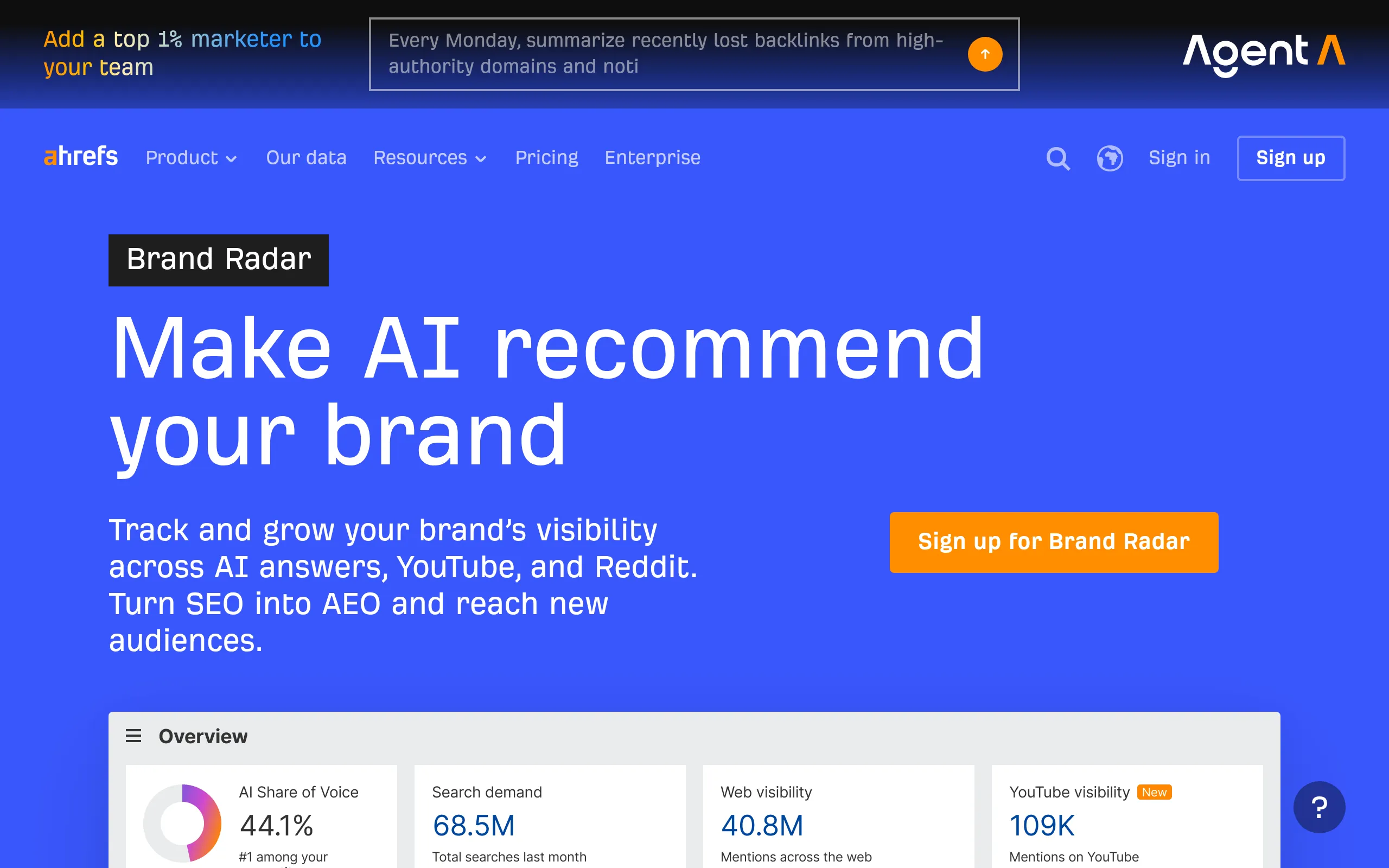Click the AI Share of Voice donut chart
This screenshot has width=1389, height=868.
tap(182, 822)
